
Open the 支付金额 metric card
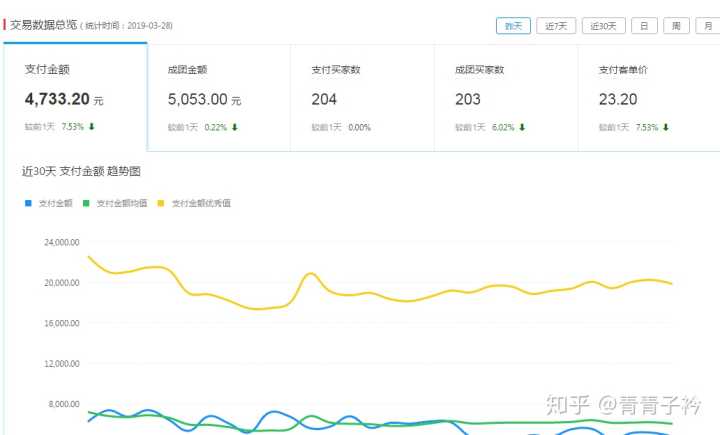point(75,97)
